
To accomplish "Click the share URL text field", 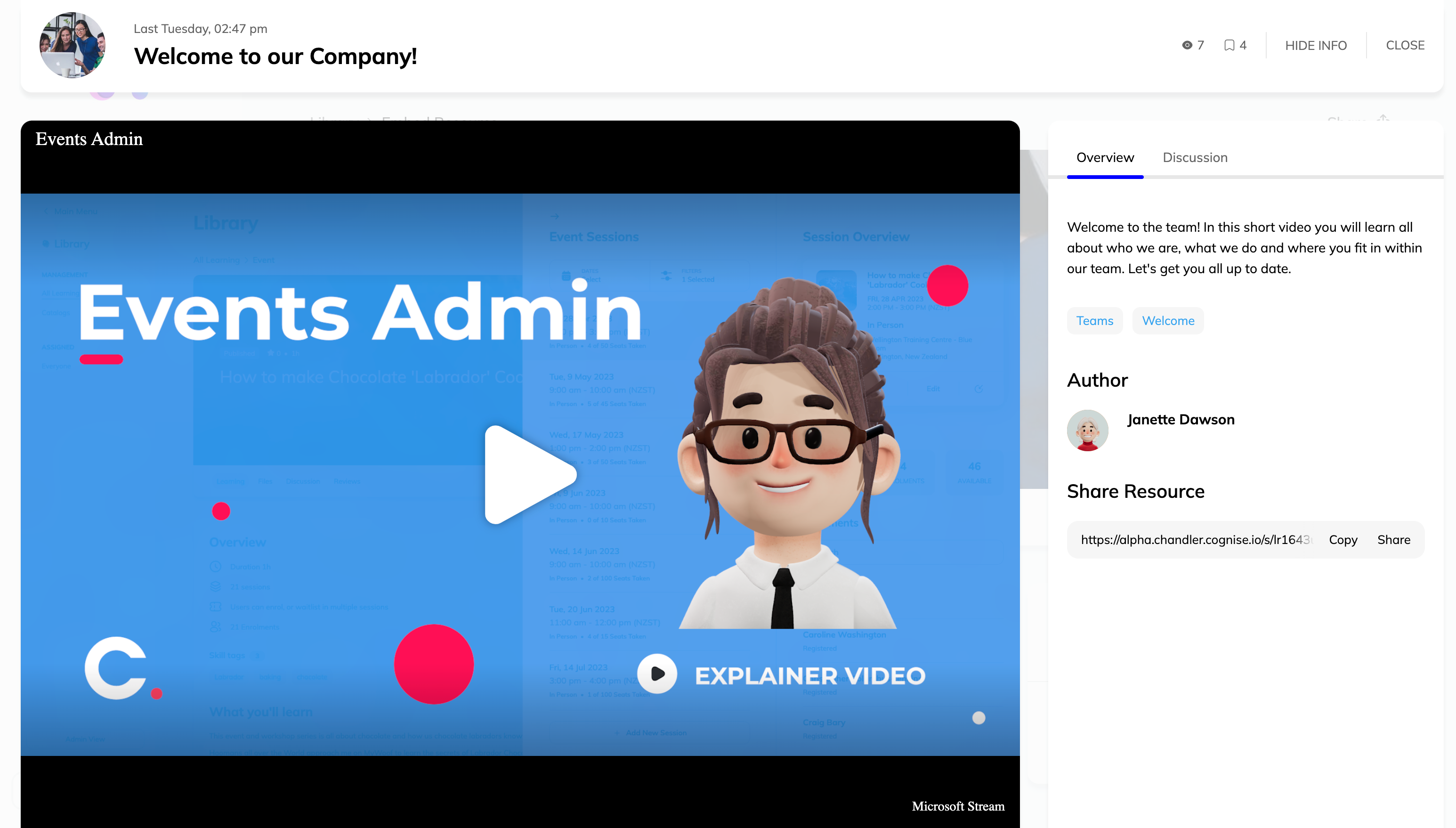I will (x=1194, y=540).
